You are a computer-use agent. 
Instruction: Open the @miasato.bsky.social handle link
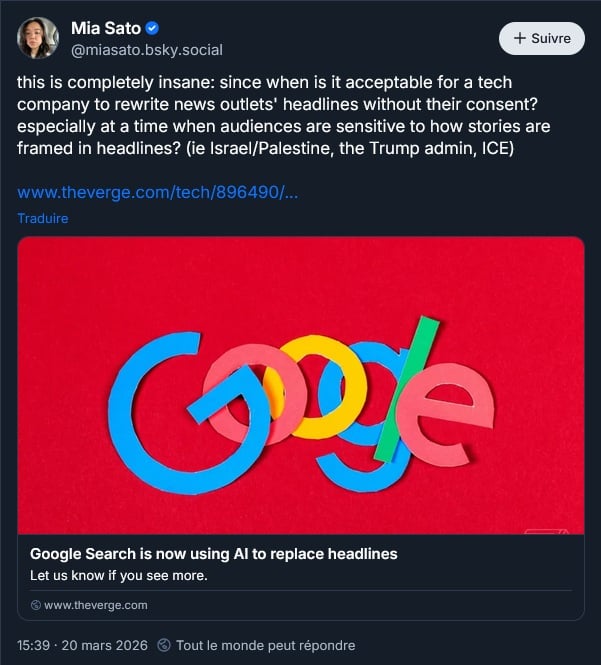click(x=147, y=49)
